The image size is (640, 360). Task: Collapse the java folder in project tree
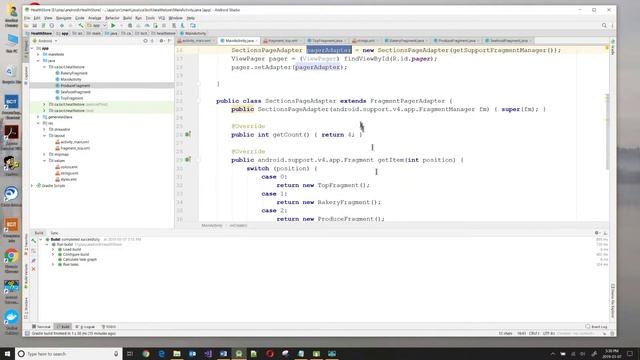pos(38,60)
